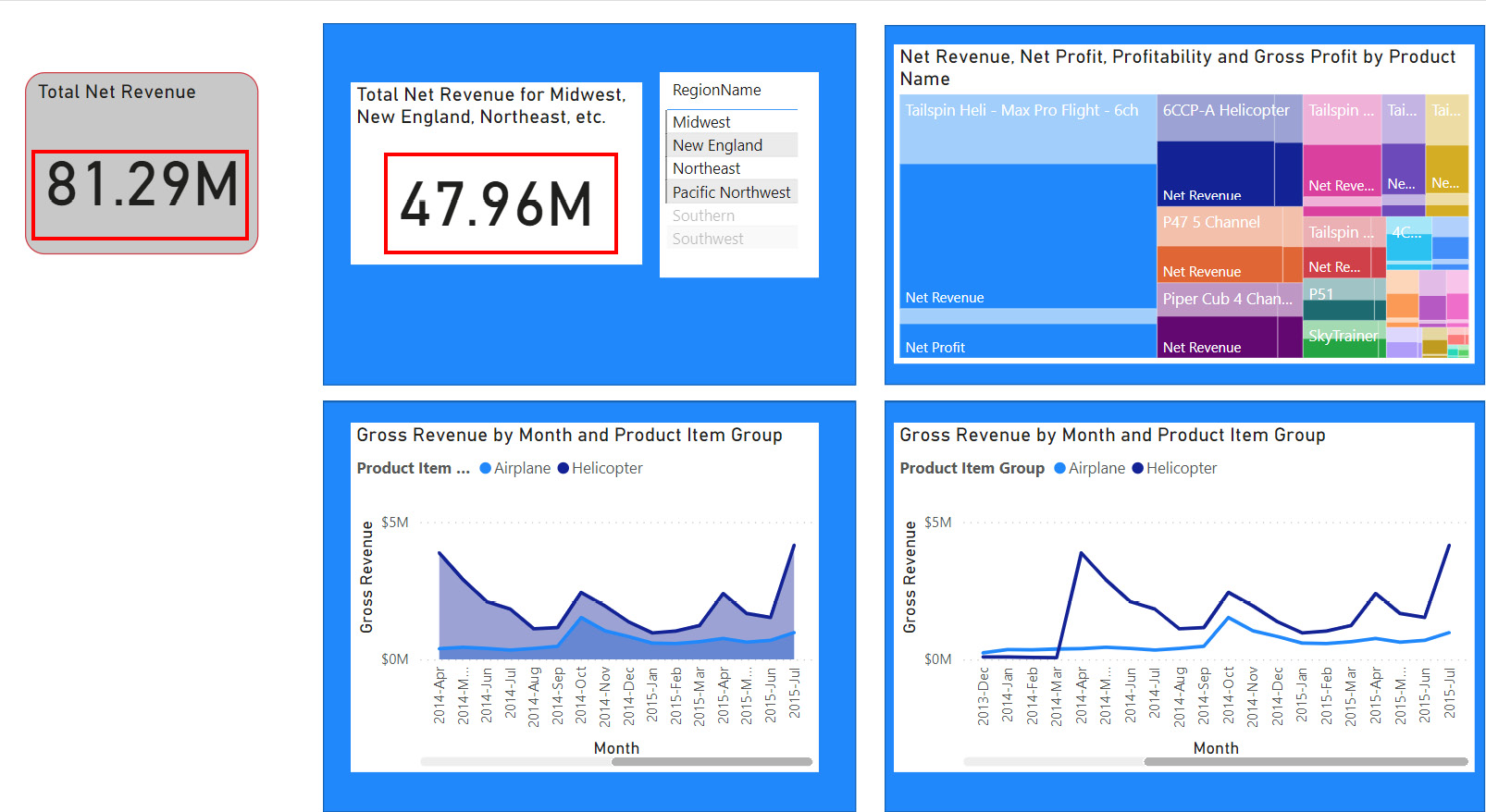Click the Airplane legend marker in area chart
This screenshot has width=1486, height=812.
(x=486, y=469)
